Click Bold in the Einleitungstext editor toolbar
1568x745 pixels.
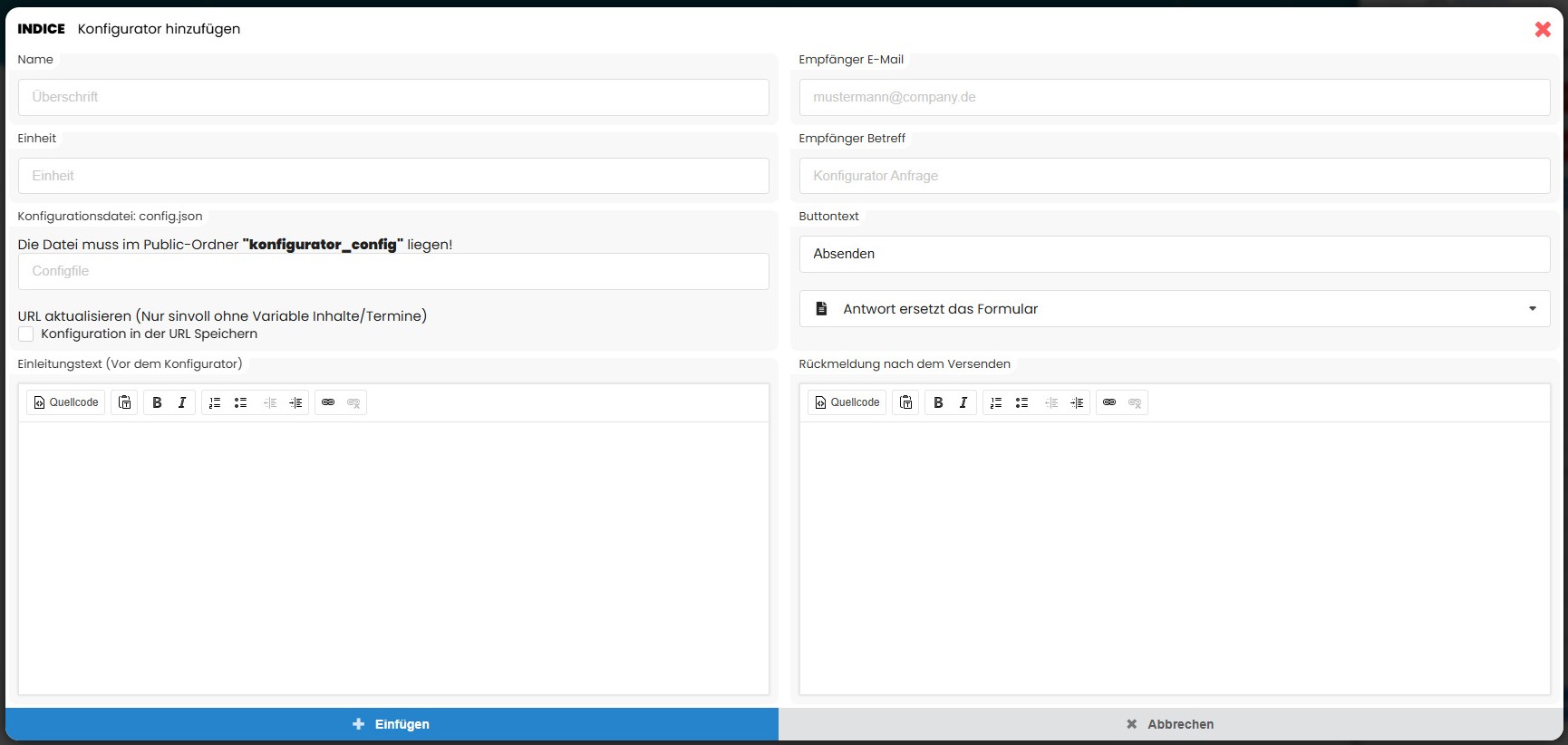tap(157, 402)
